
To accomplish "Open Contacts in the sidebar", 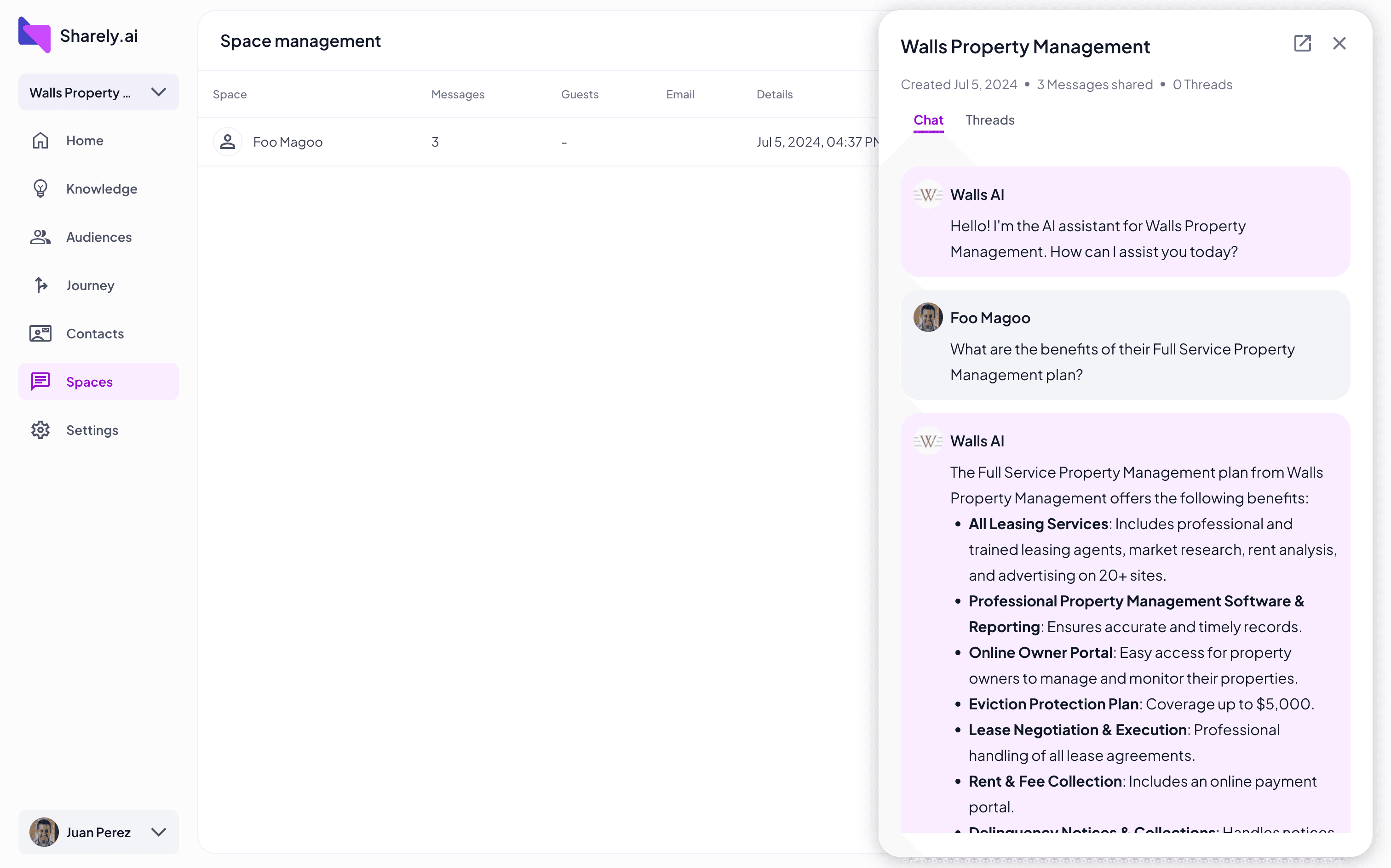I will tap(98, 333).
